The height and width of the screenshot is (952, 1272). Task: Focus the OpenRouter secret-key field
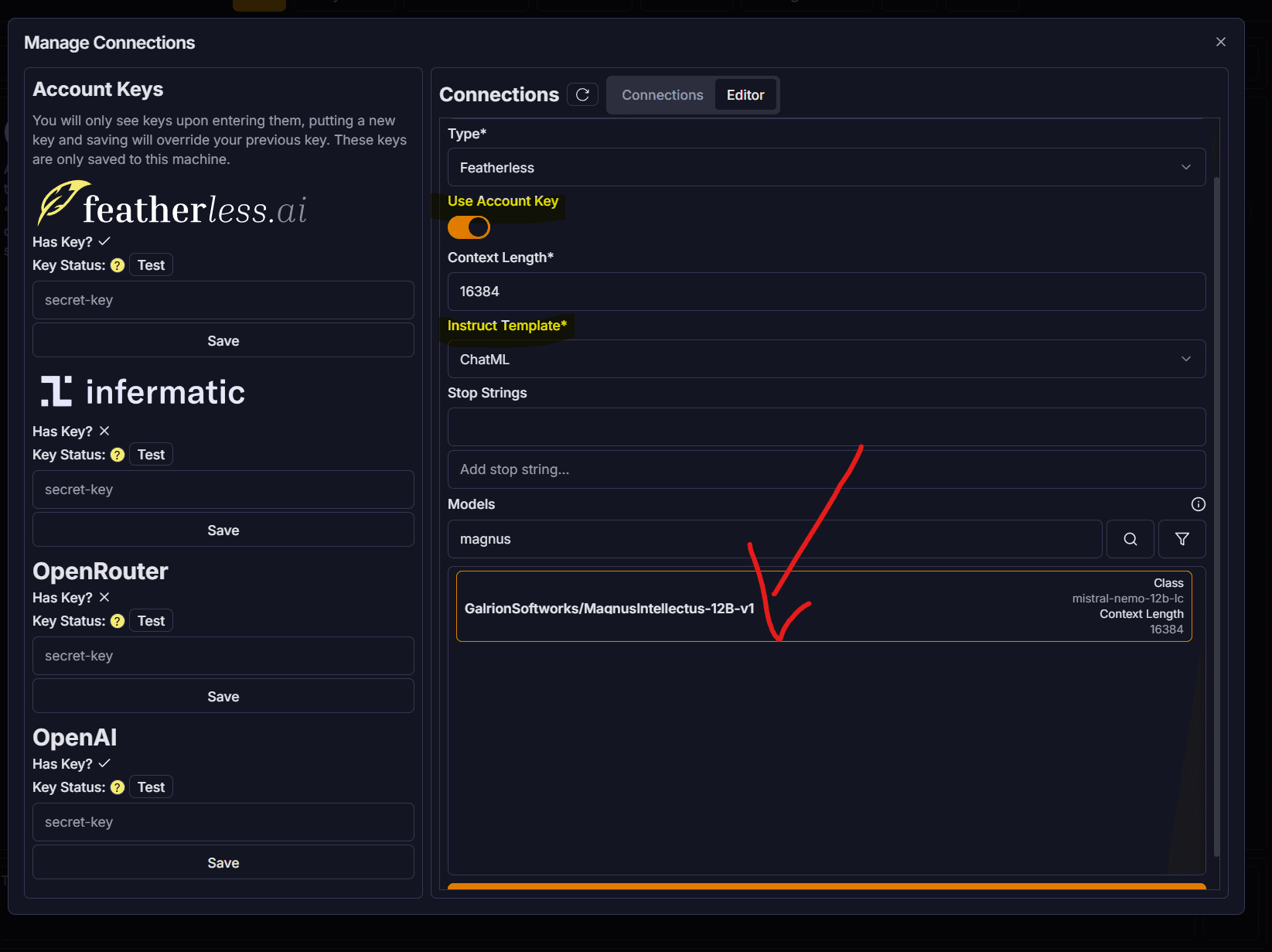pyautogui.click(x=223, y=656)
